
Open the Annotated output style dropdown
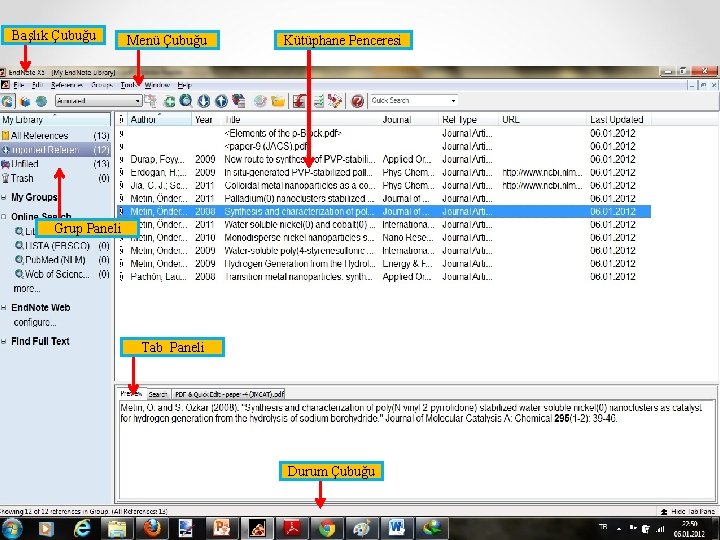[x=98, y=101]
